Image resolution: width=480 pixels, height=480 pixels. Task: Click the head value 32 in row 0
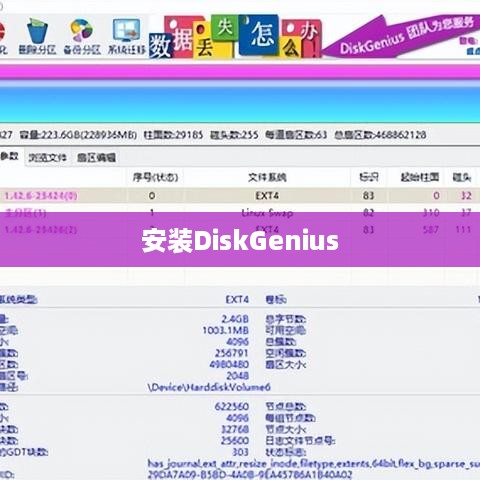tap(466, 196)
